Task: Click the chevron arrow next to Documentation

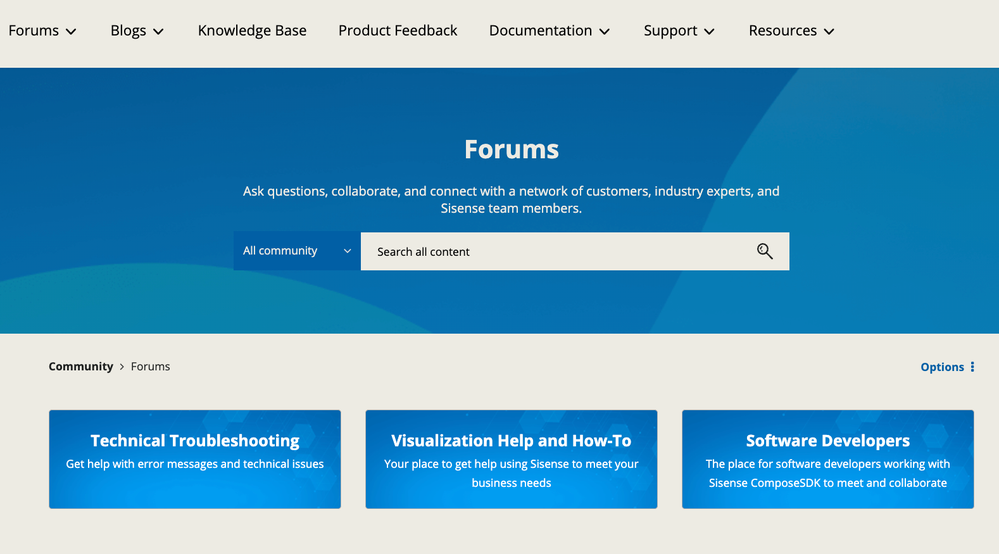Action: (x=605, y=32)
